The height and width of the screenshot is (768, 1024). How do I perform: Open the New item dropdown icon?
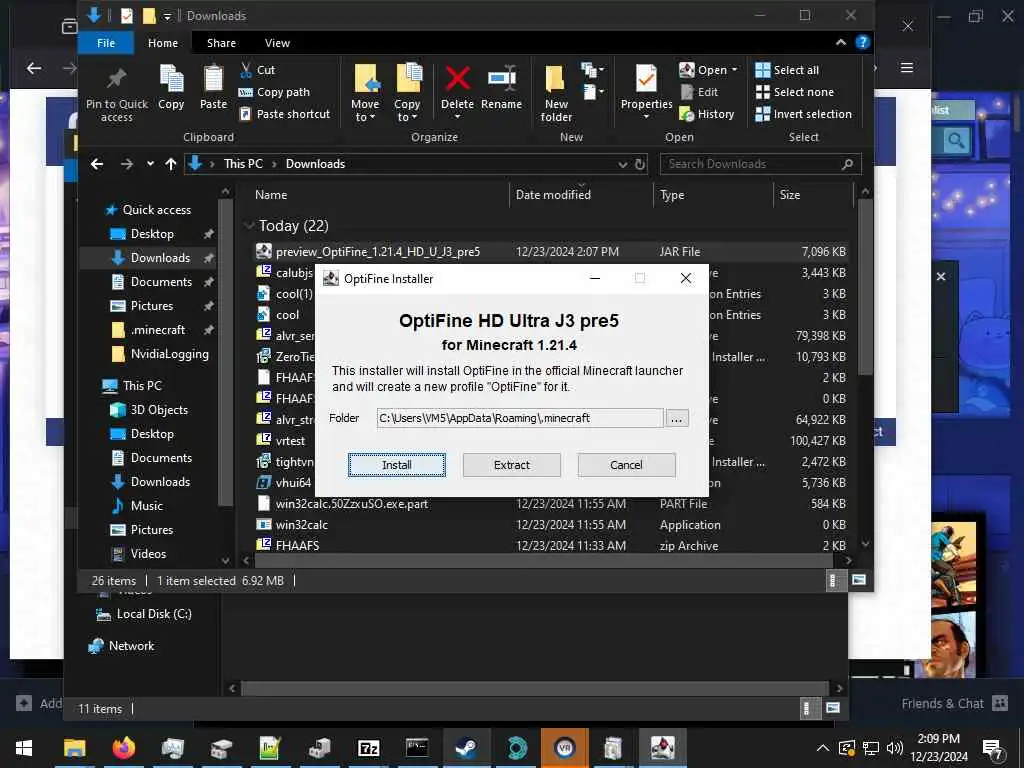pyautogui.click(x=592, y=70)
